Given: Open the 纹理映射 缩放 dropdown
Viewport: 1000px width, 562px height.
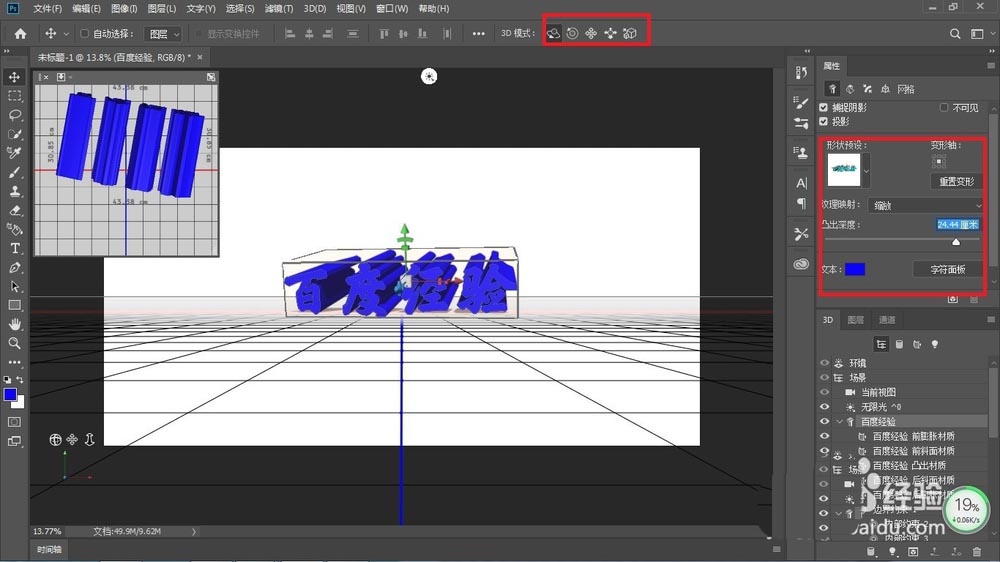Looking at the screenshot, I should tap(925, 205).
